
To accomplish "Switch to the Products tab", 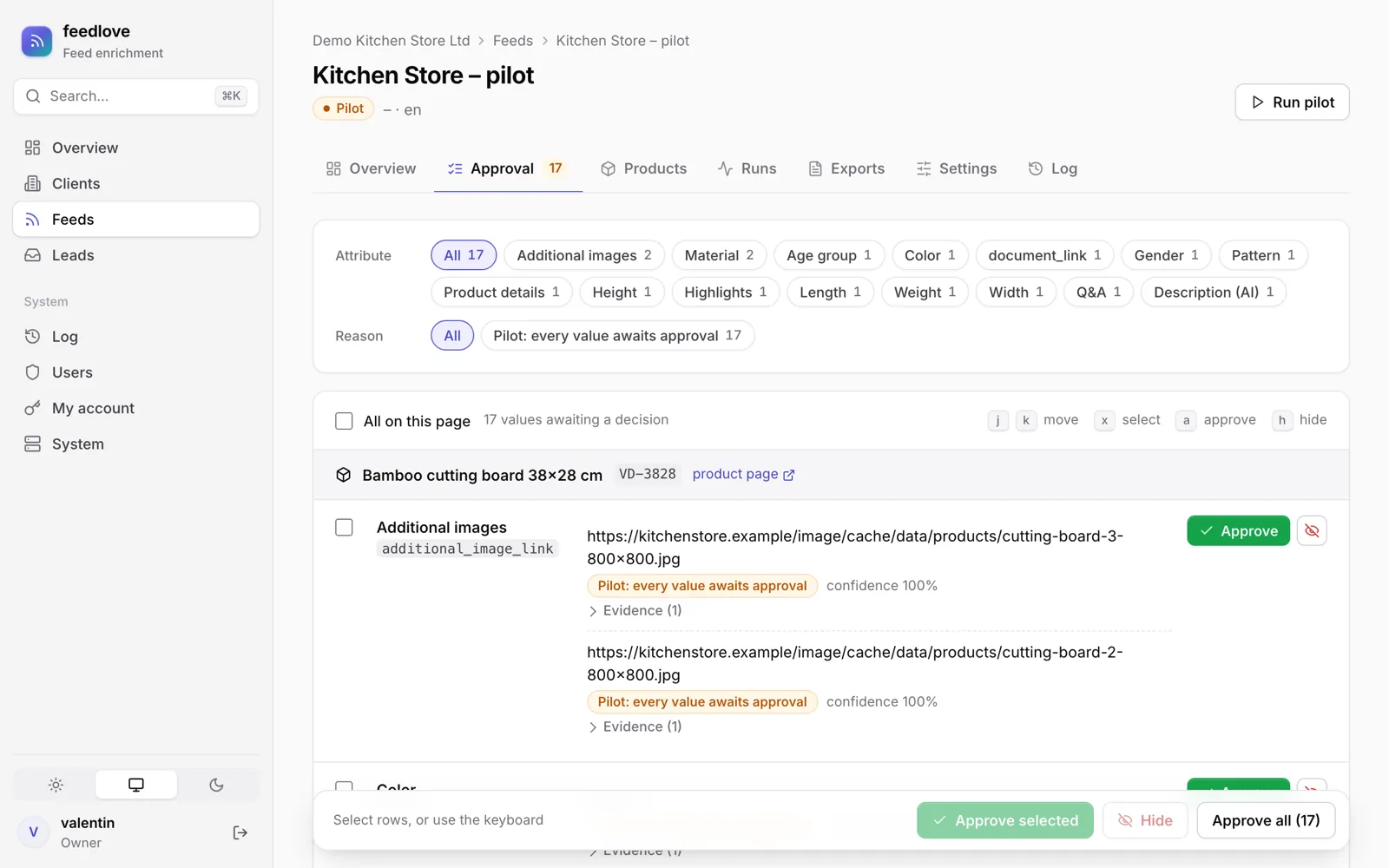I will pyautogui.click(x=643, y=168).
